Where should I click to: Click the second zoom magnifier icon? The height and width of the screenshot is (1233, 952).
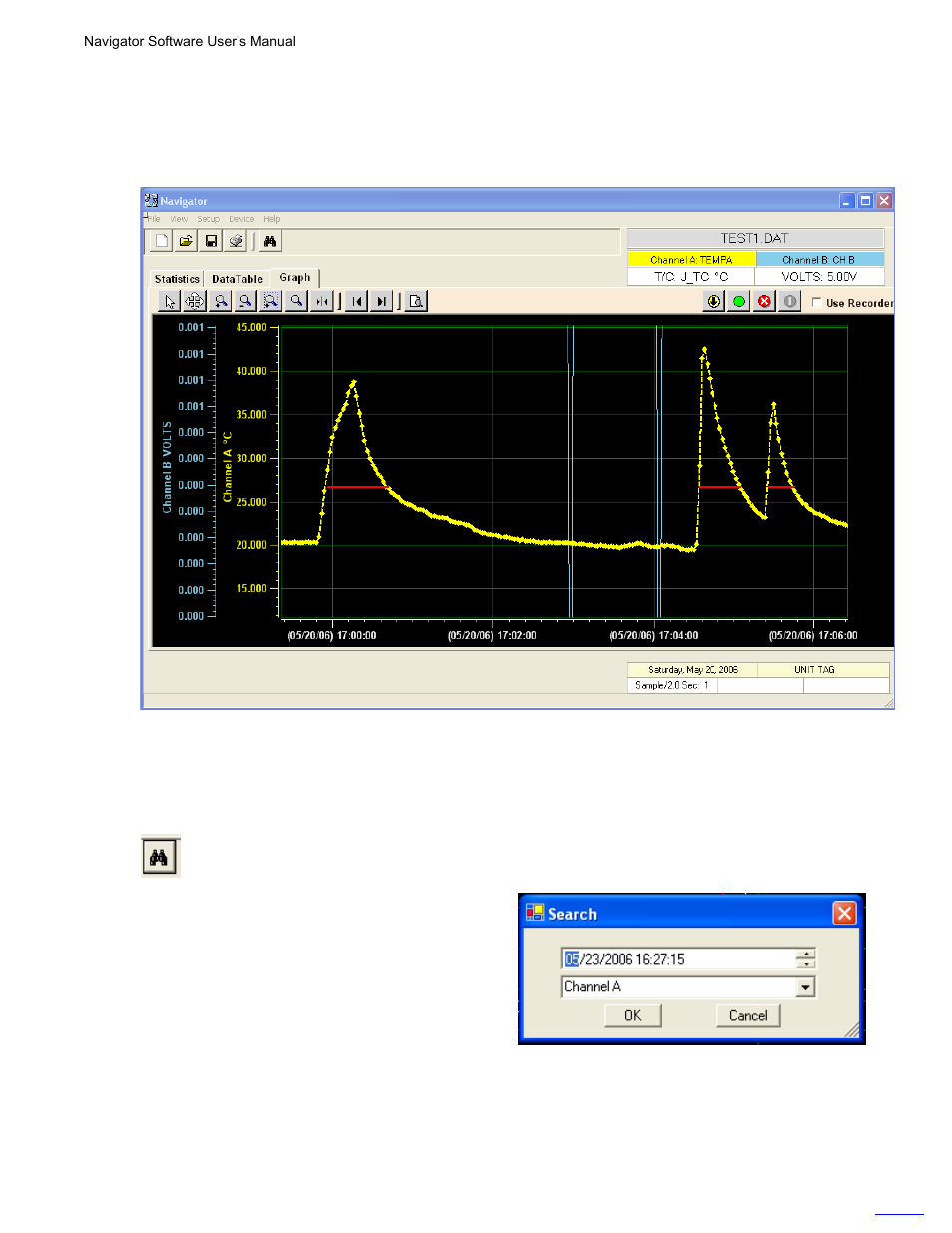click(245, 301)
